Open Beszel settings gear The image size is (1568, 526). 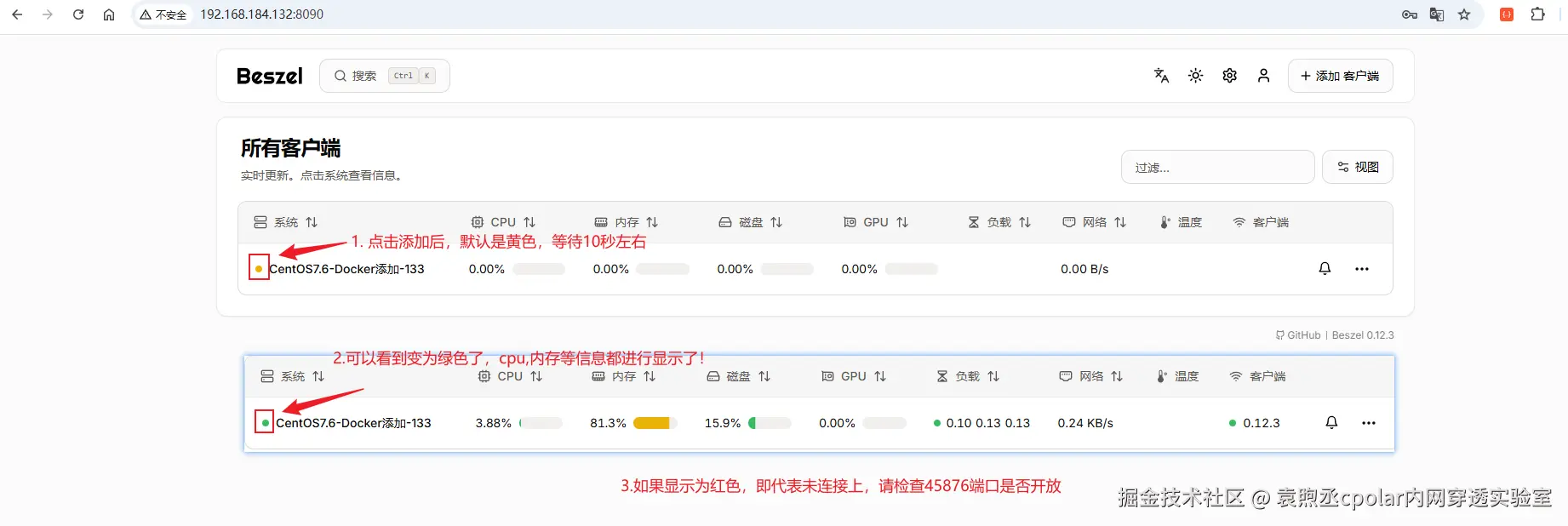coord(1230,76)
